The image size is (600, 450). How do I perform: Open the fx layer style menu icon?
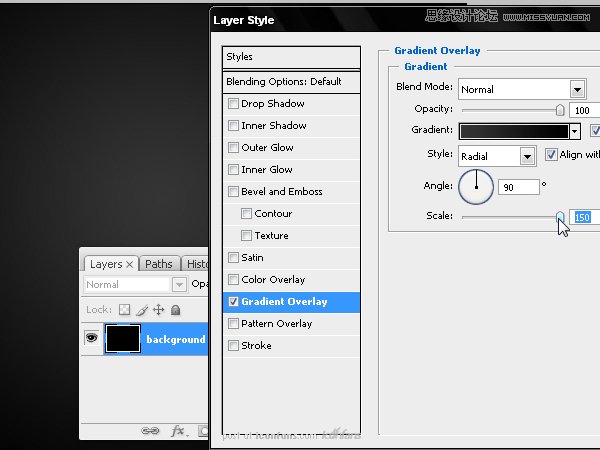tap(178, 431)
